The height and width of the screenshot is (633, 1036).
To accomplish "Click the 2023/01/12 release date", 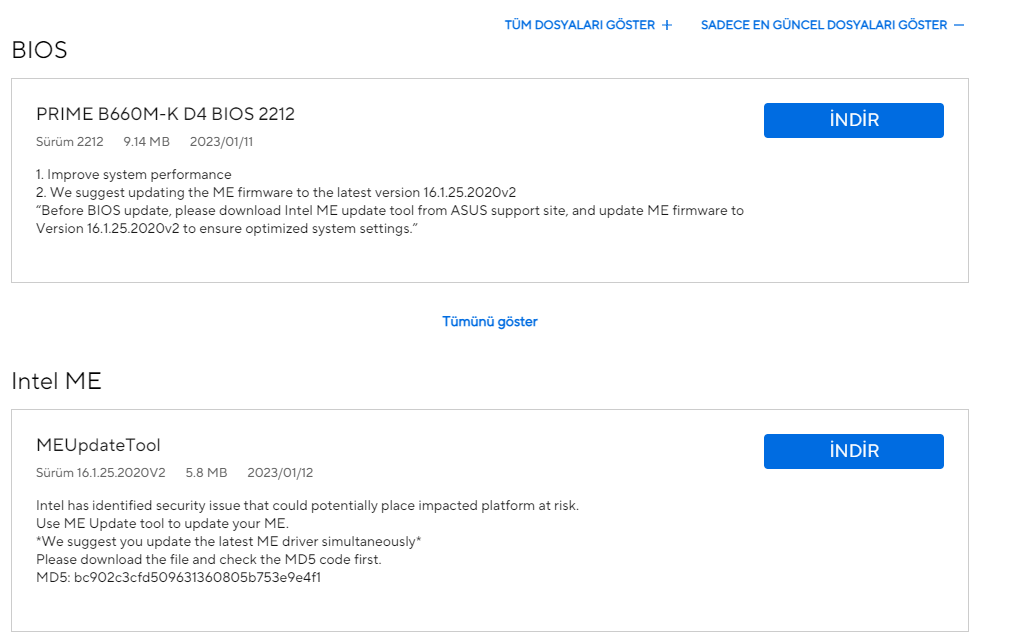I will [x=280, y=473].
